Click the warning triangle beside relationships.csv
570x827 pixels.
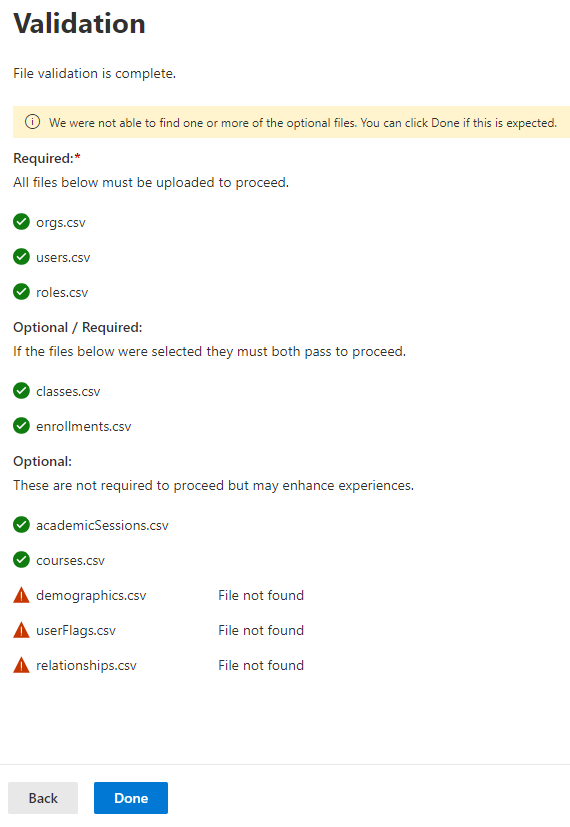21,665
